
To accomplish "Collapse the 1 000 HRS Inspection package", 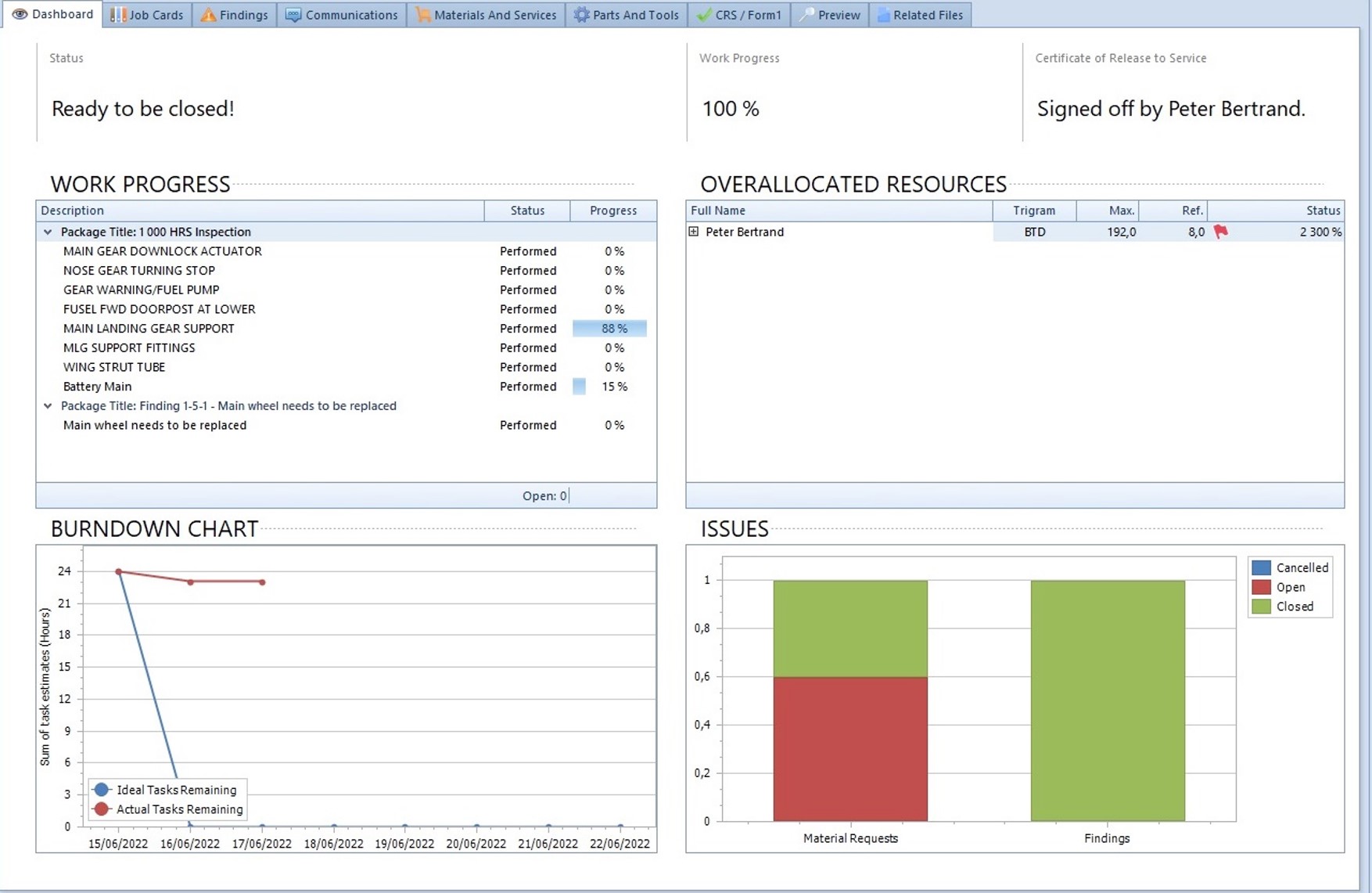I will [48, 232].
